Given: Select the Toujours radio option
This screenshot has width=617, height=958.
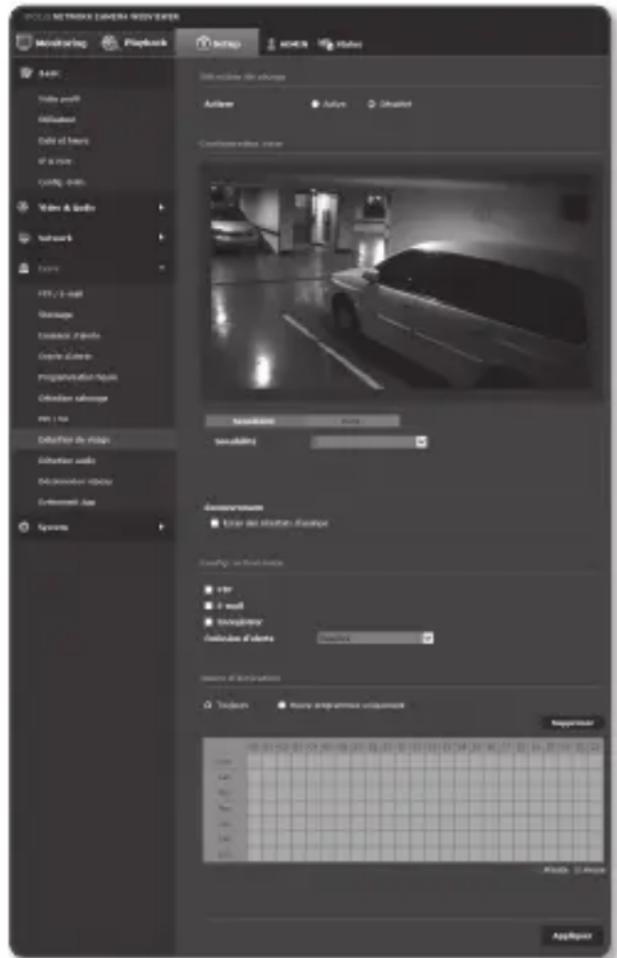Looking at the screenshot, I should tap(207, 704).
